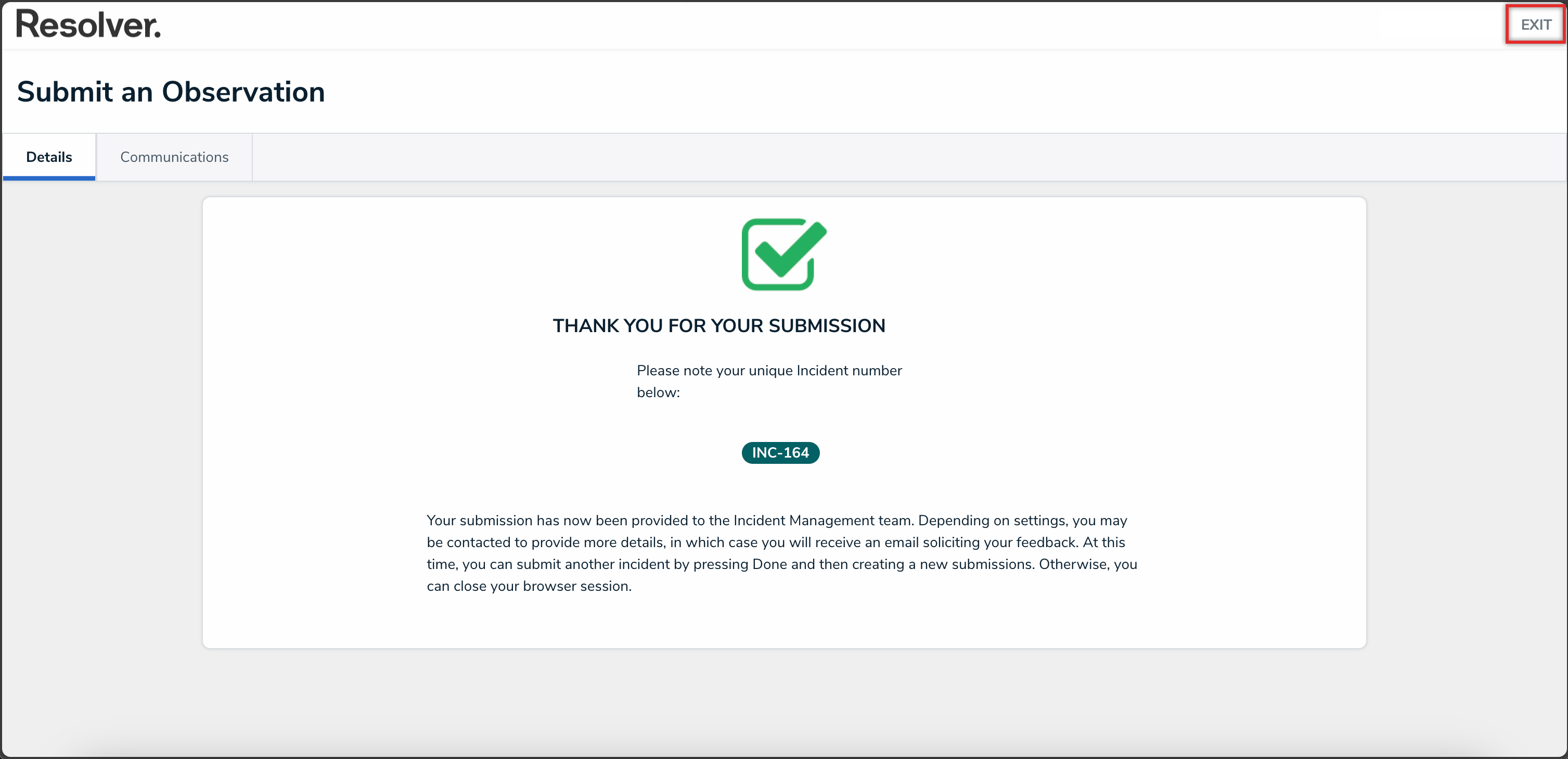Click the Submit an Observation page title
The image size is (1568, 759).
171,92
